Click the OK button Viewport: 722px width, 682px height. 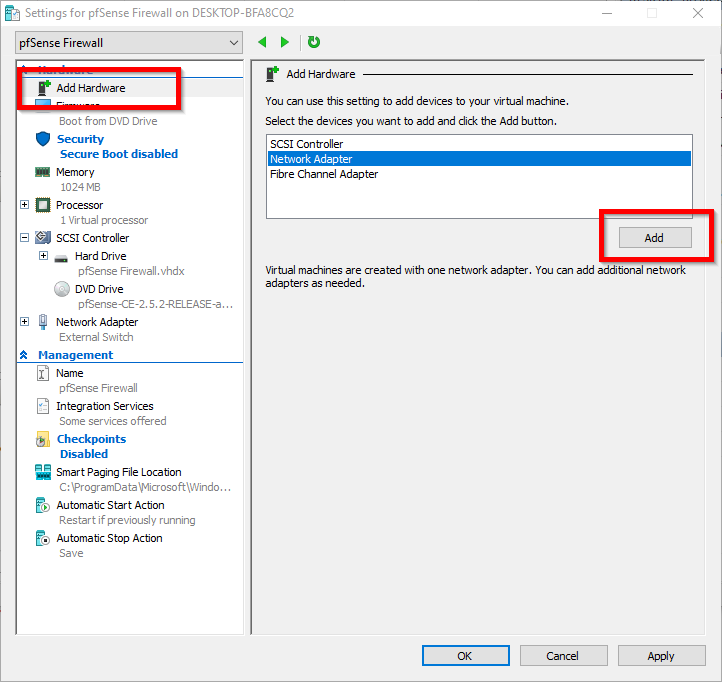[465, 656]
